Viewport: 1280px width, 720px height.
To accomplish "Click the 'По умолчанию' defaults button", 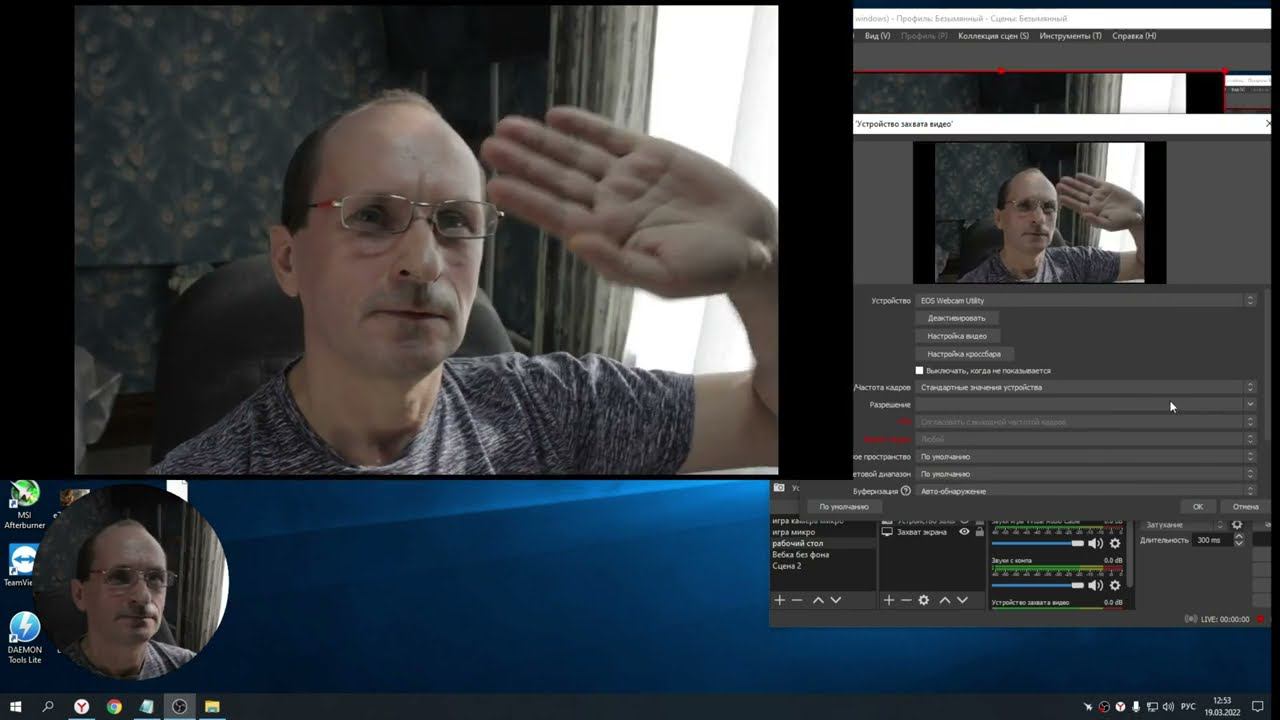I will pos(844,507).
